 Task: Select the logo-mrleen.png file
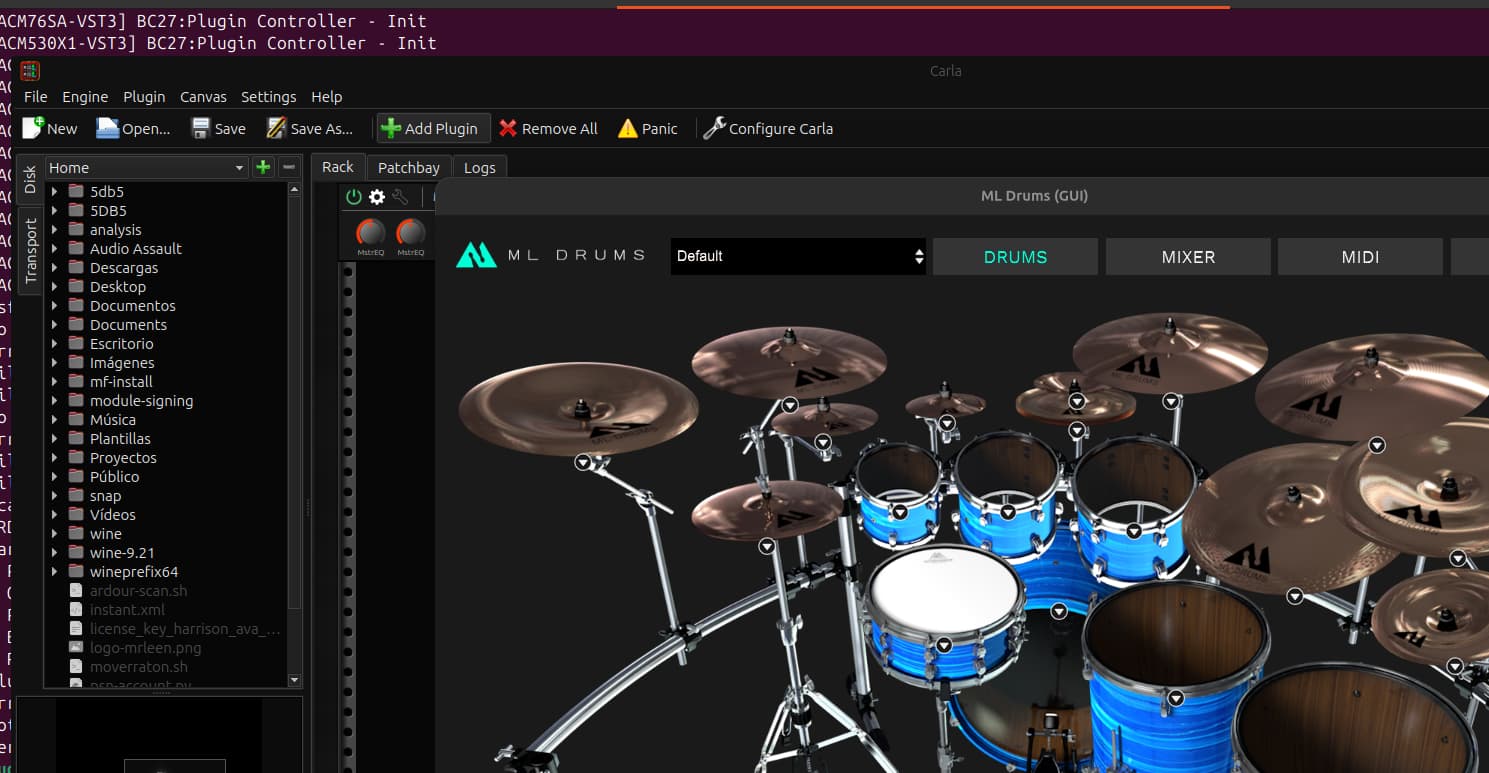[145, 648]
